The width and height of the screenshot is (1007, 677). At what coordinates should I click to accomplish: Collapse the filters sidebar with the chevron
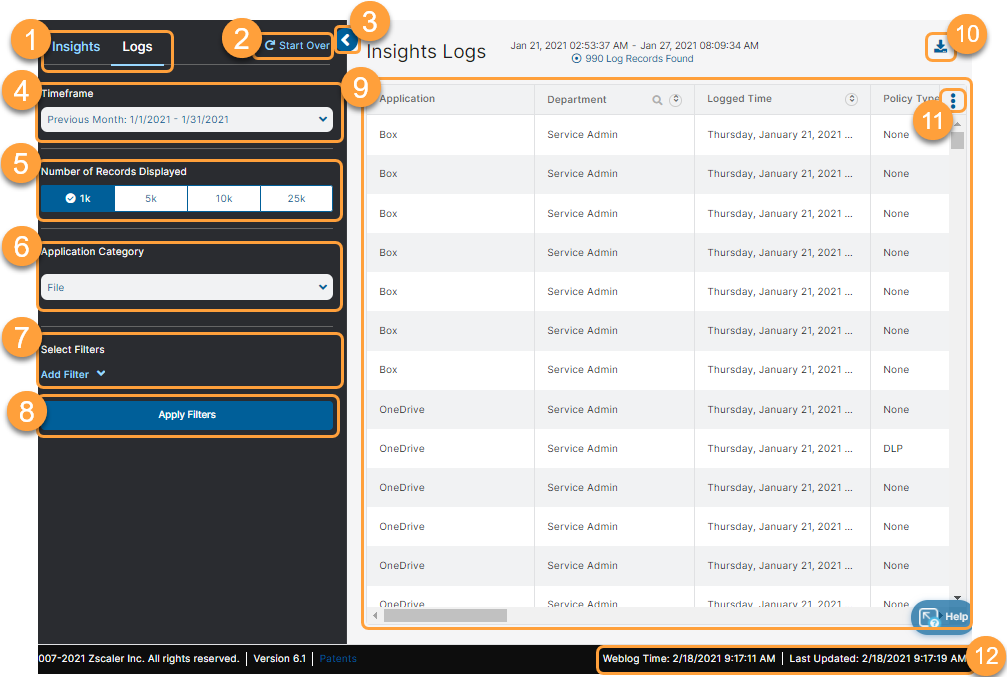point(346,39)
